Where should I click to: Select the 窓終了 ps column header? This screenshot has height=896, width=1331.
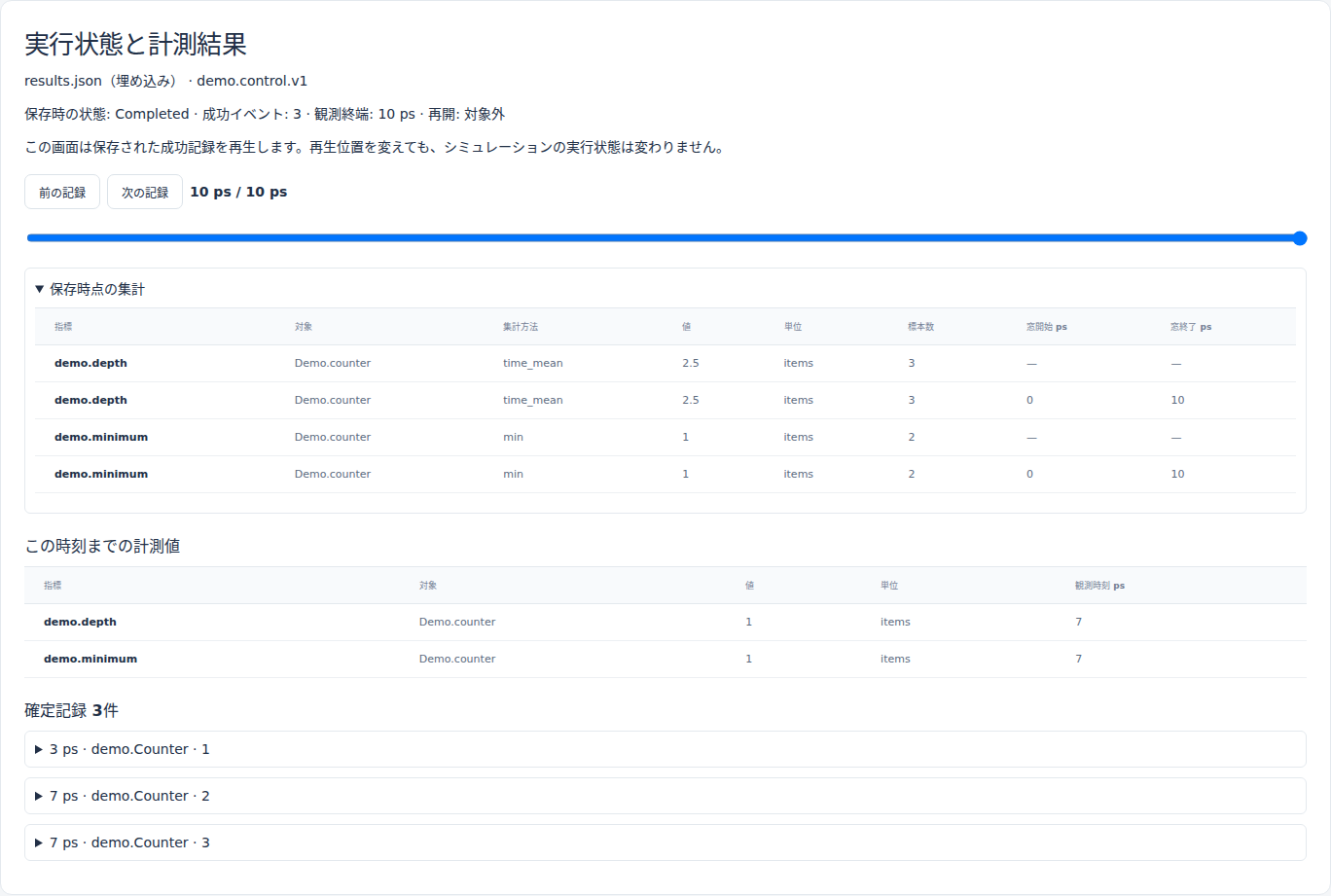[x=1191, y=327]
